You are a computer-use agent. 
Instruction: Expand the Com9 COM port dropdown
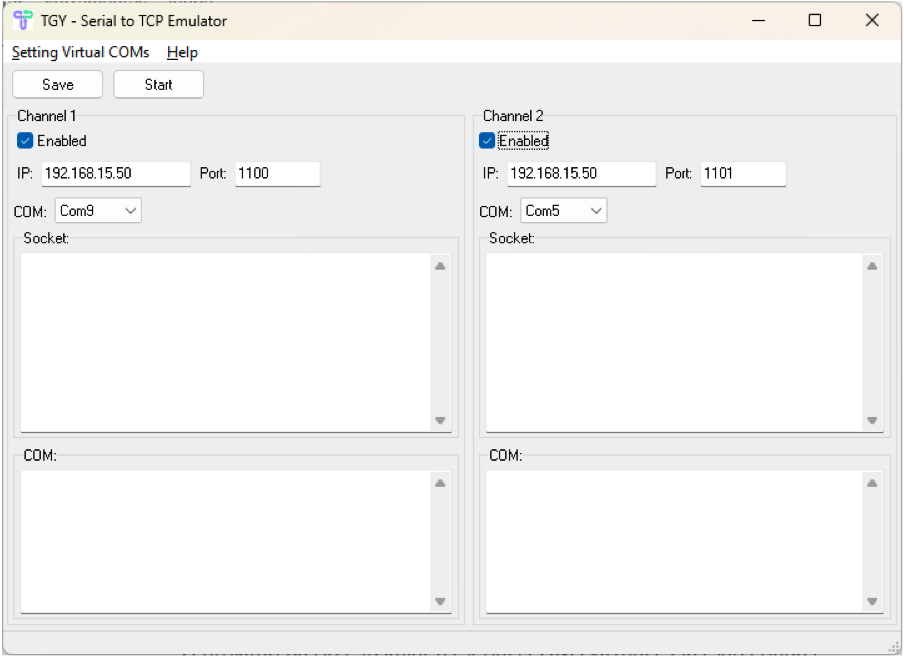[x=98, y=211]
